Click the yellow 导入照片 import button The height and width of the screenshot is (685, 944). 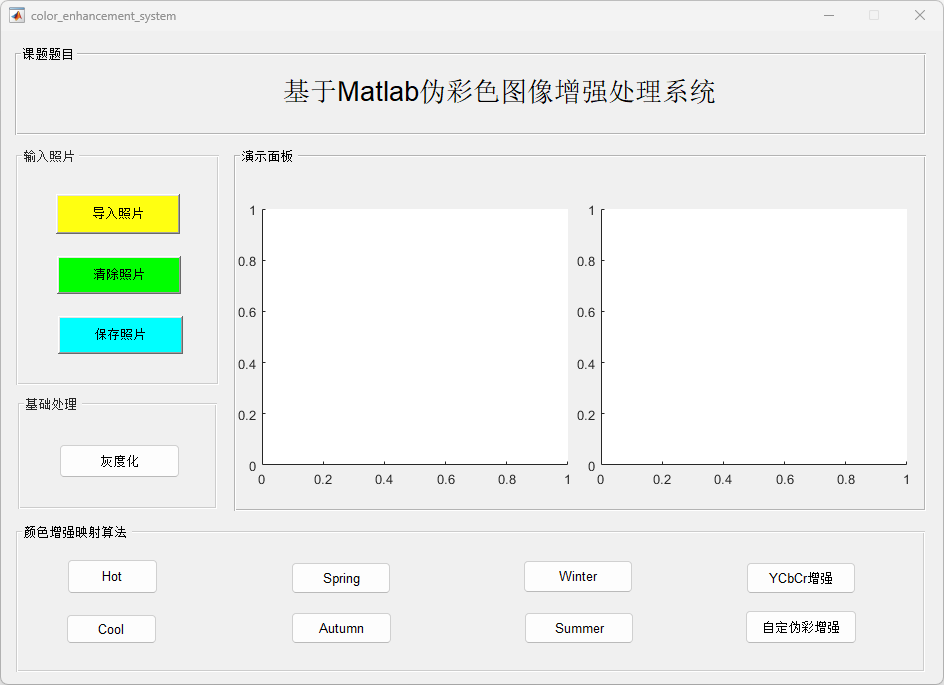118,214
